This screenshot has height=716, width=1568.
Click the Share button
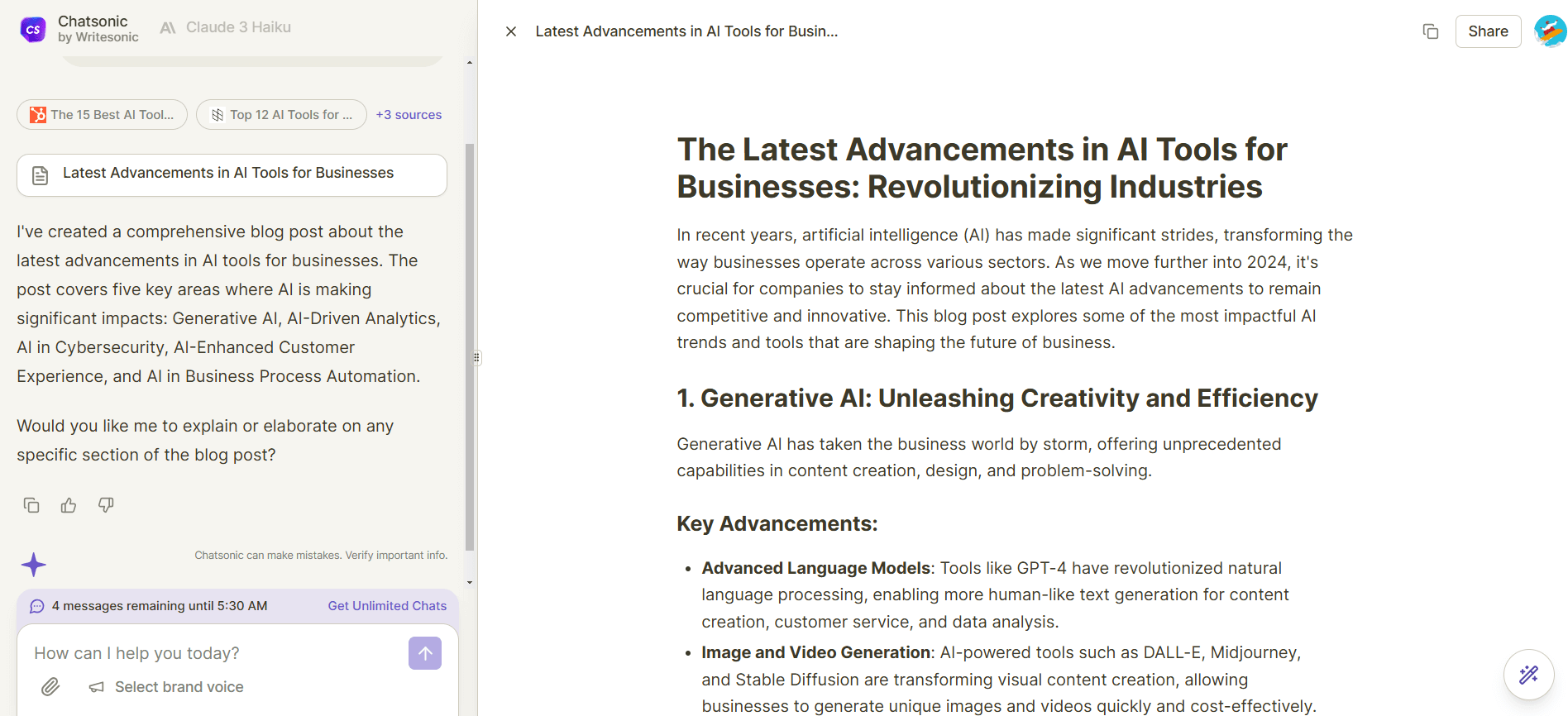point(1487,31)
